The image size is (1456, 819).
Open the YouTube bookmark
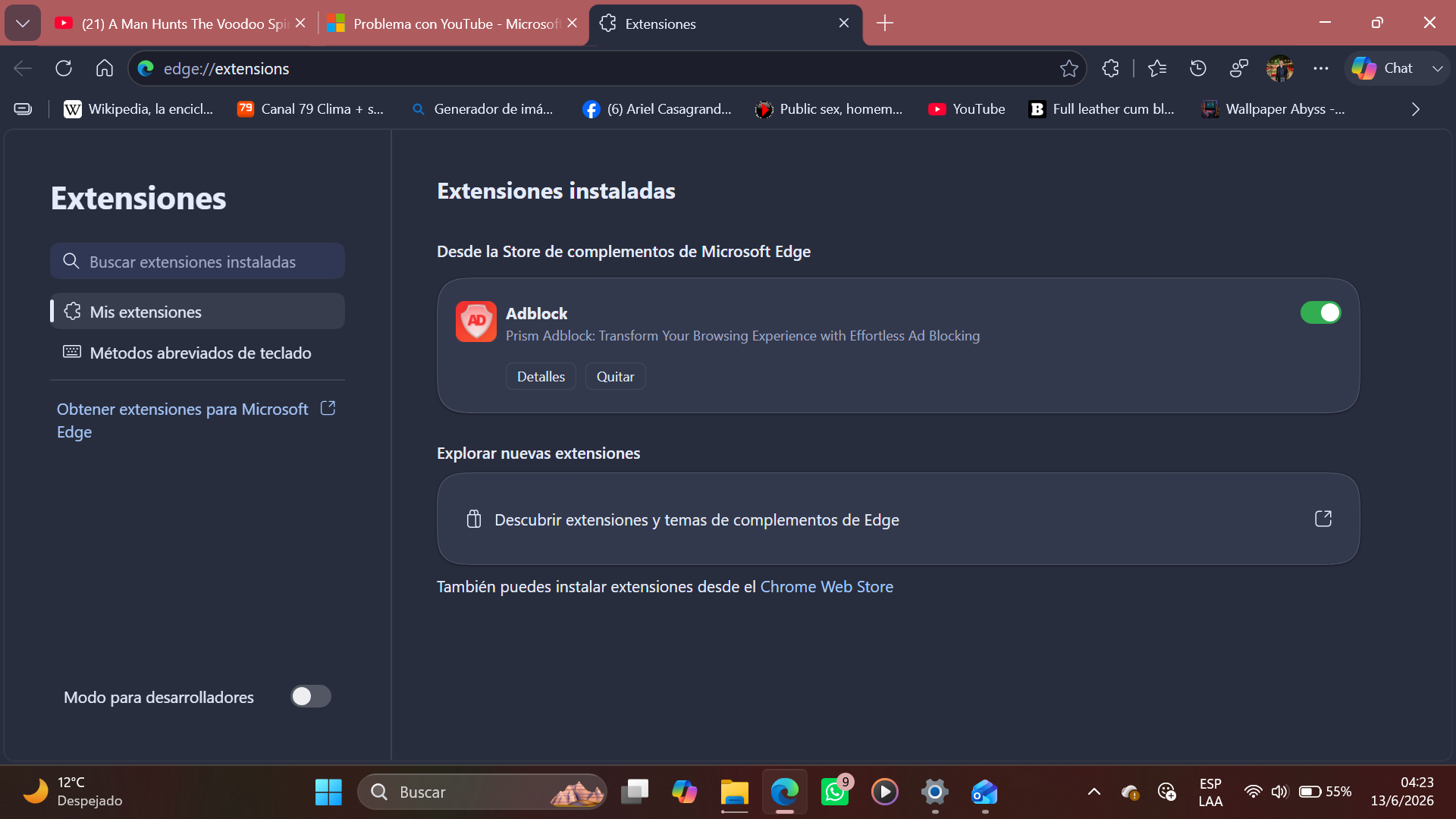point(967,109)
